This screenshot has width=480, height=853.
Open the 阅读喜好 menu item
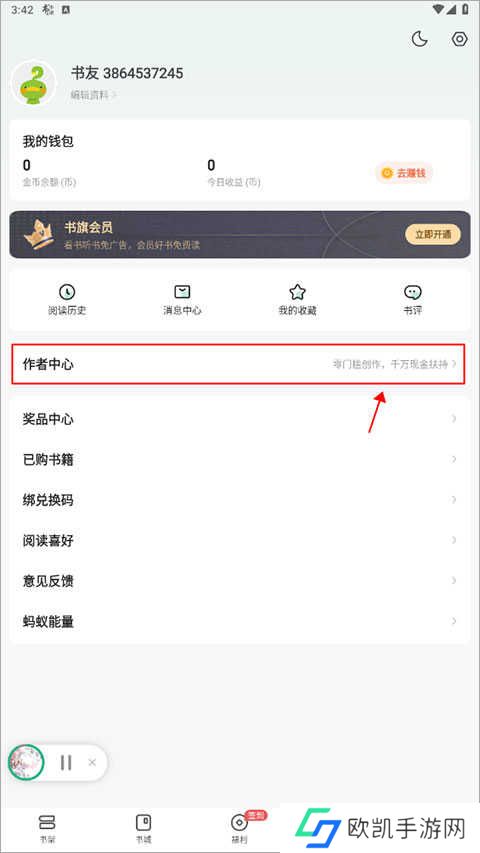point(239,540)
